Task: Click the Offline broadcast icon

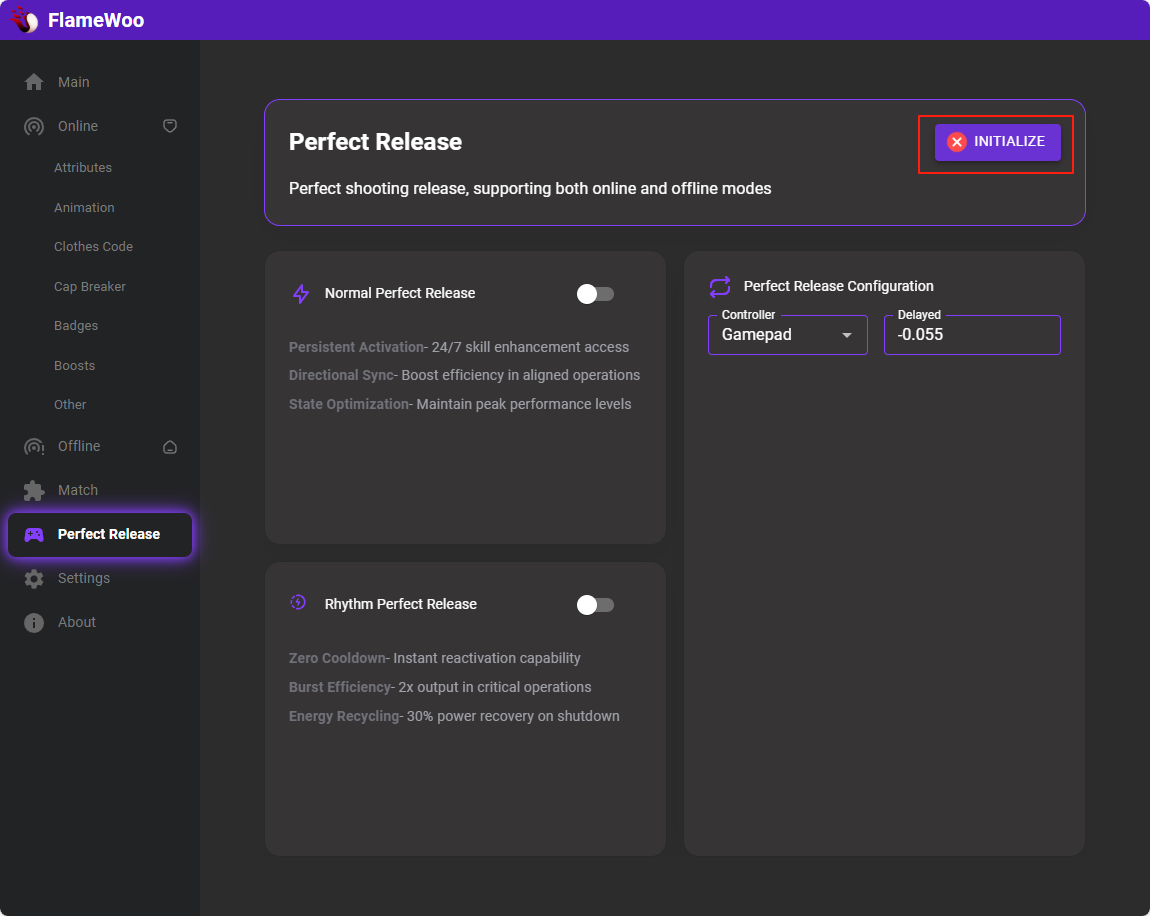Action: click(x=34, y=446)
